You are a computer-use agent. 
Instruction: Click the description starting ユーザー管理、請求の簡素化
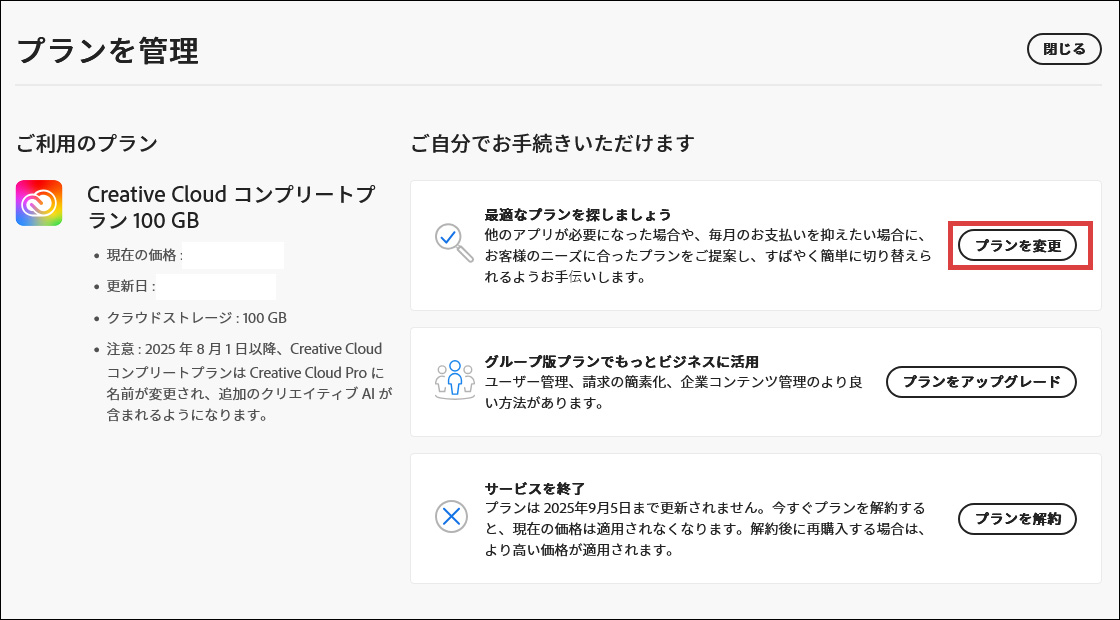pyautogui.click(x=674, y=393)
